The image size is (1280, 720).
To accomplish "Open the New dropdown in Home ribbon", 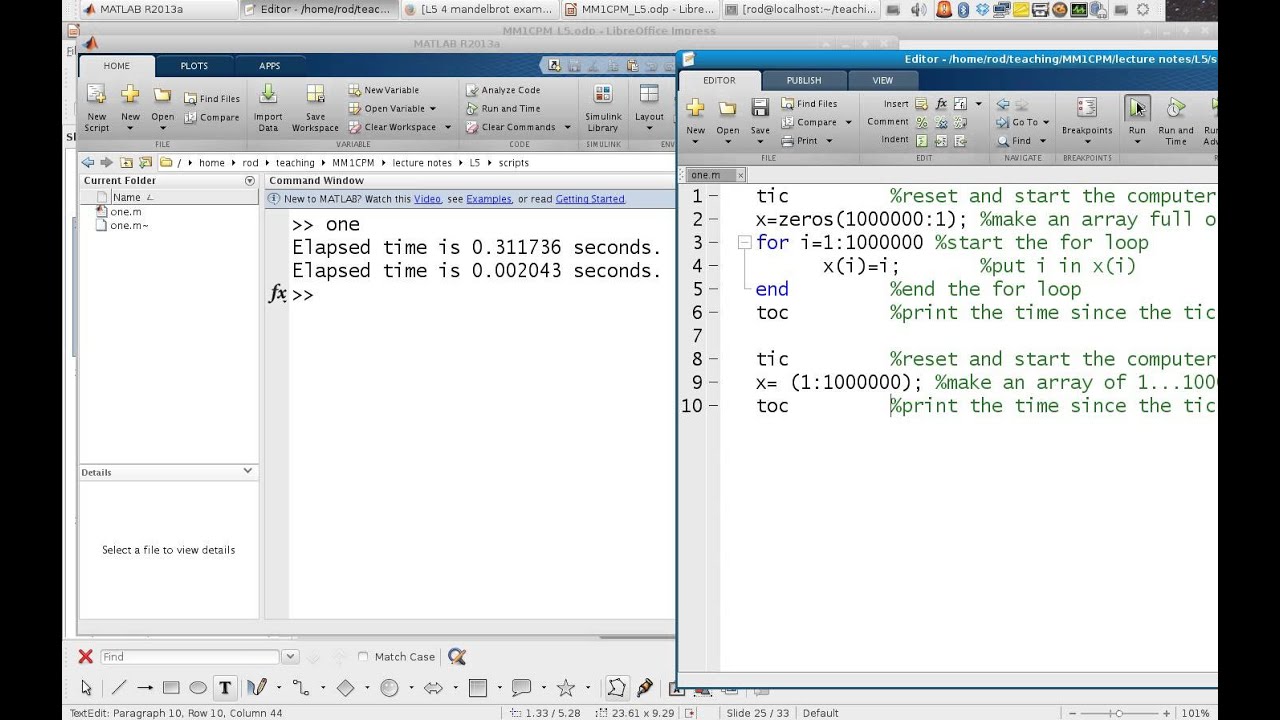I will (x=130, y=129).
